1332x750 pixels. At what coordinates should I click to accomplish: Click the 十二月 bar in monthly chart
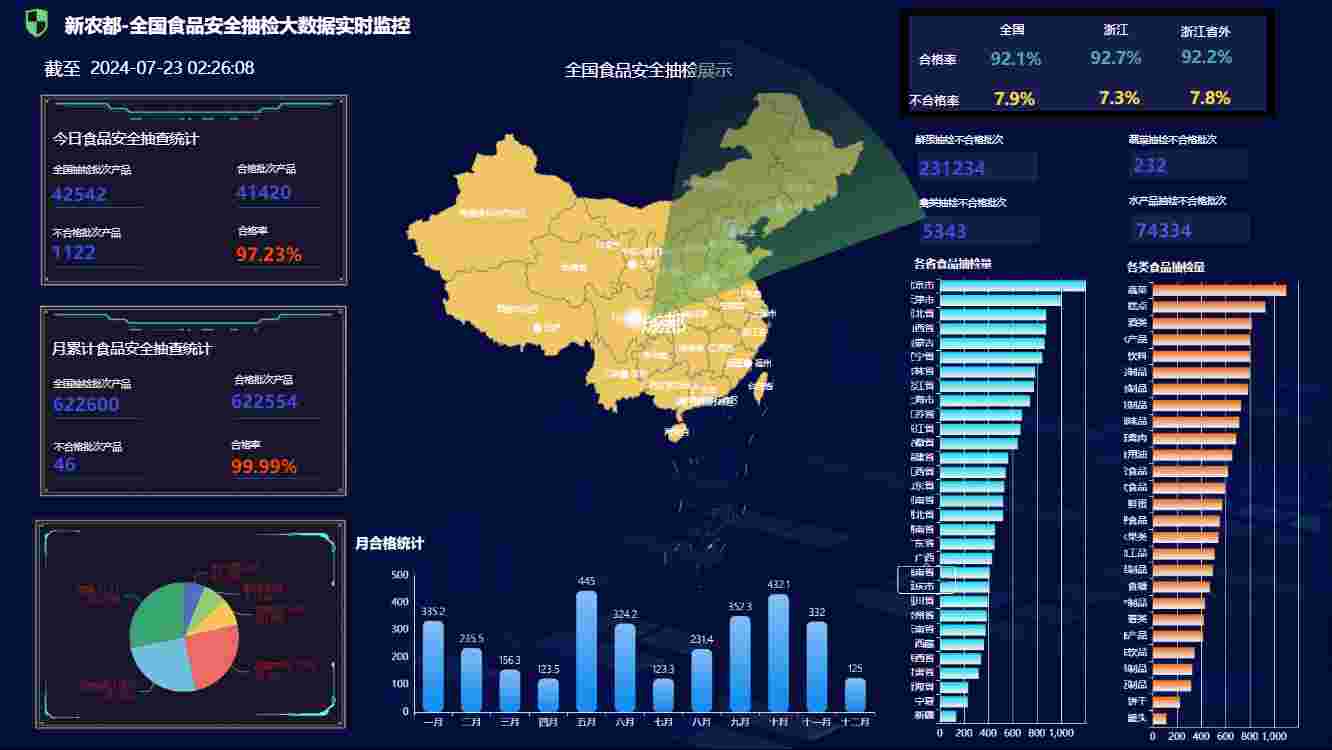click(855, 695)
